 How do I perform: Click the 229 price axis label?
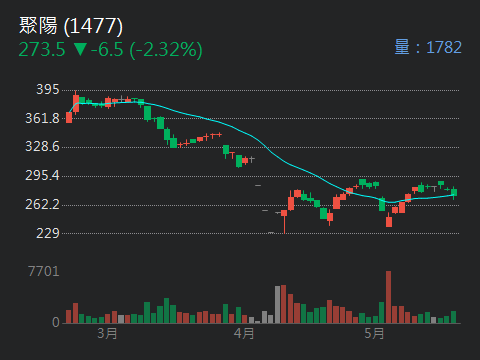48,233
